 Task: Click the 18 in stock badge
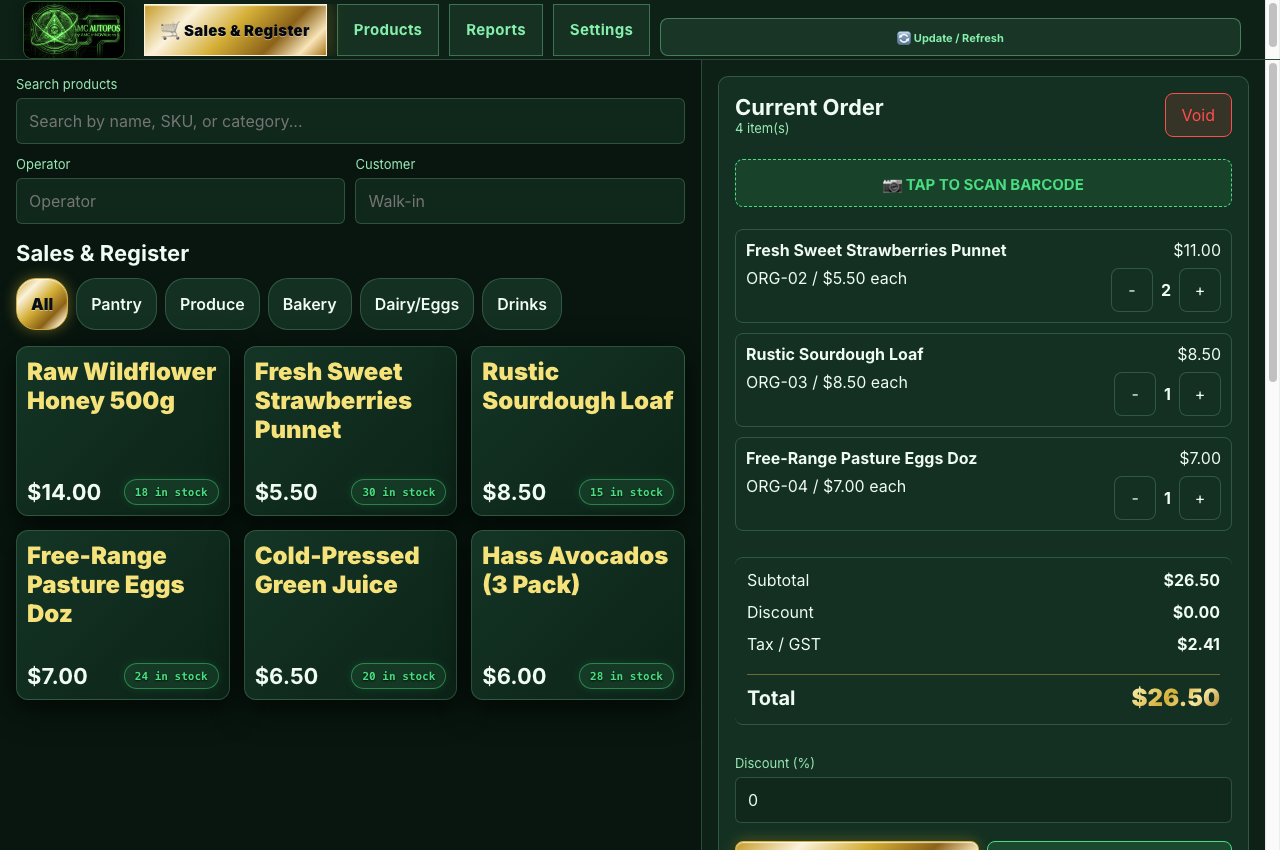(171, 492)
